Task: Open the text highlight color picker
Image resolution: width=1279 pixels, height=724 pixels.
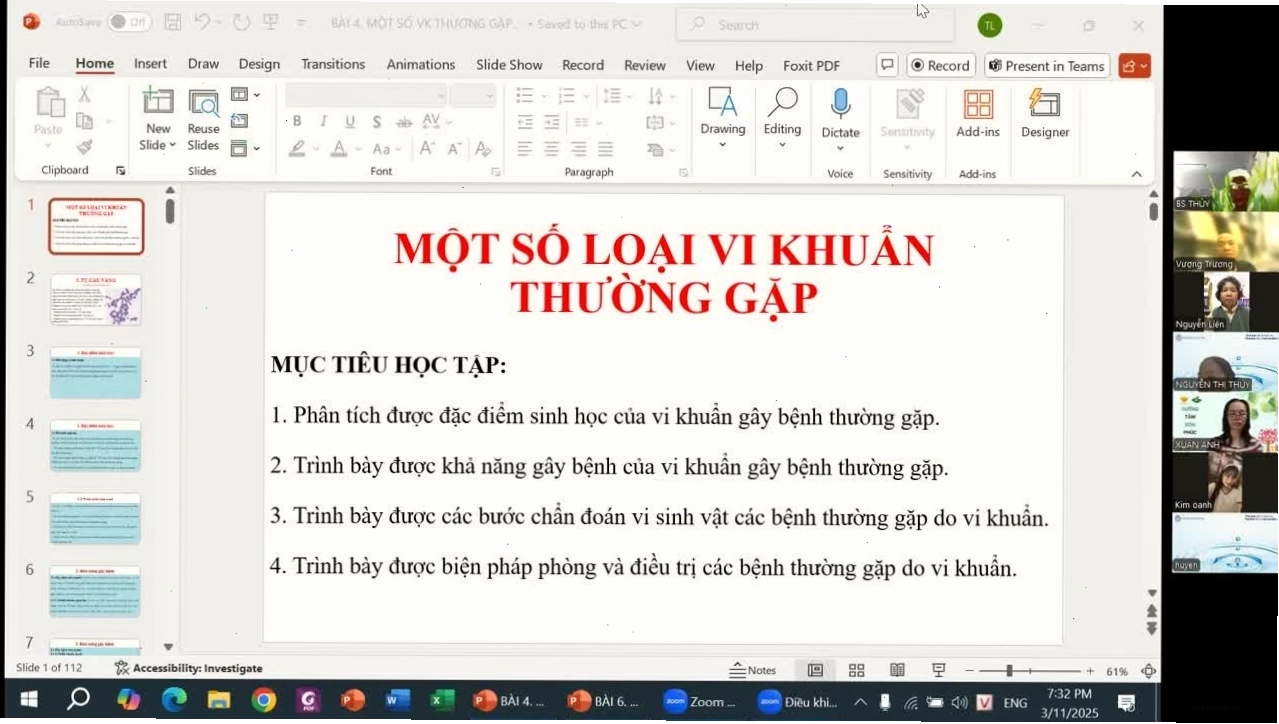Action: [296, 149]
